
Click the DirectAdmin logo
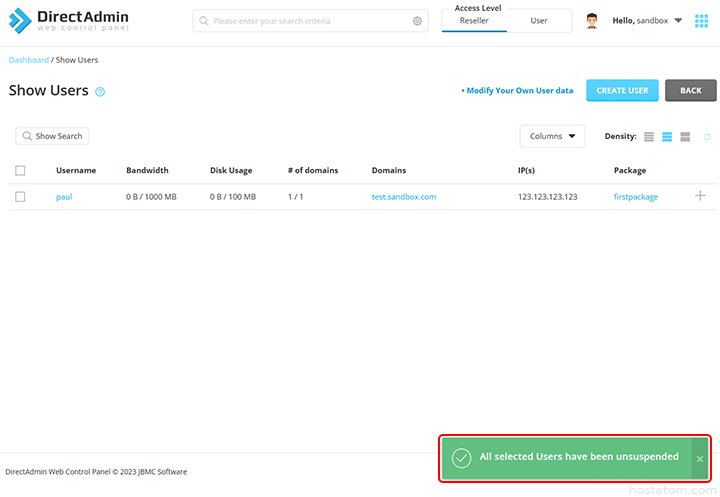pos(70,20)
